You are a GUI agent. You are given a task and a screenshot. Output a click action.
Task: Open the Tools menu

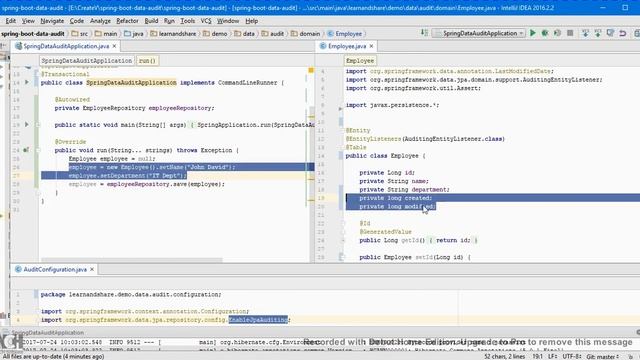[x=188, y=21]
